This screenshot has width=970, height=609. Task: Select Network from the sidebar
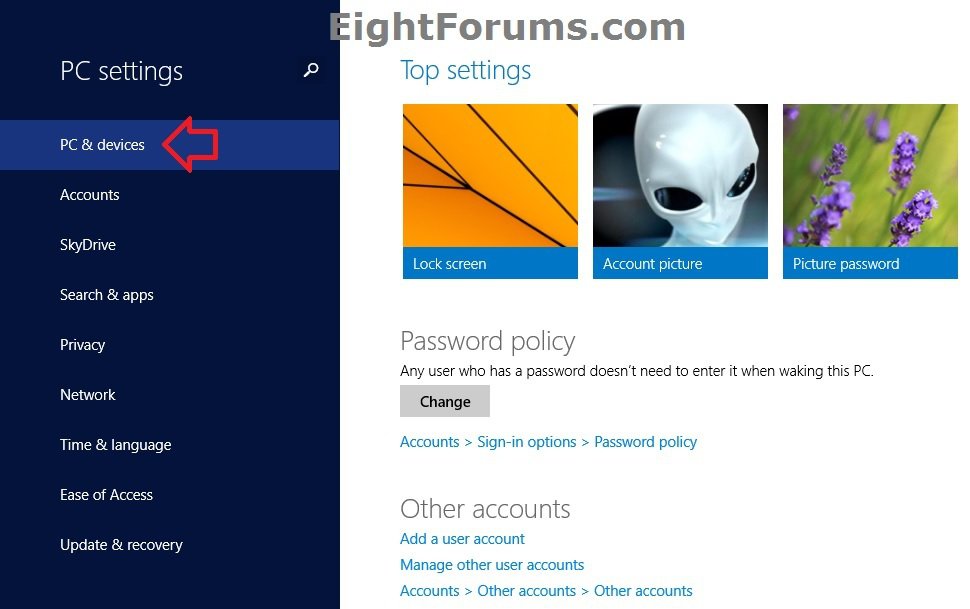170,395
